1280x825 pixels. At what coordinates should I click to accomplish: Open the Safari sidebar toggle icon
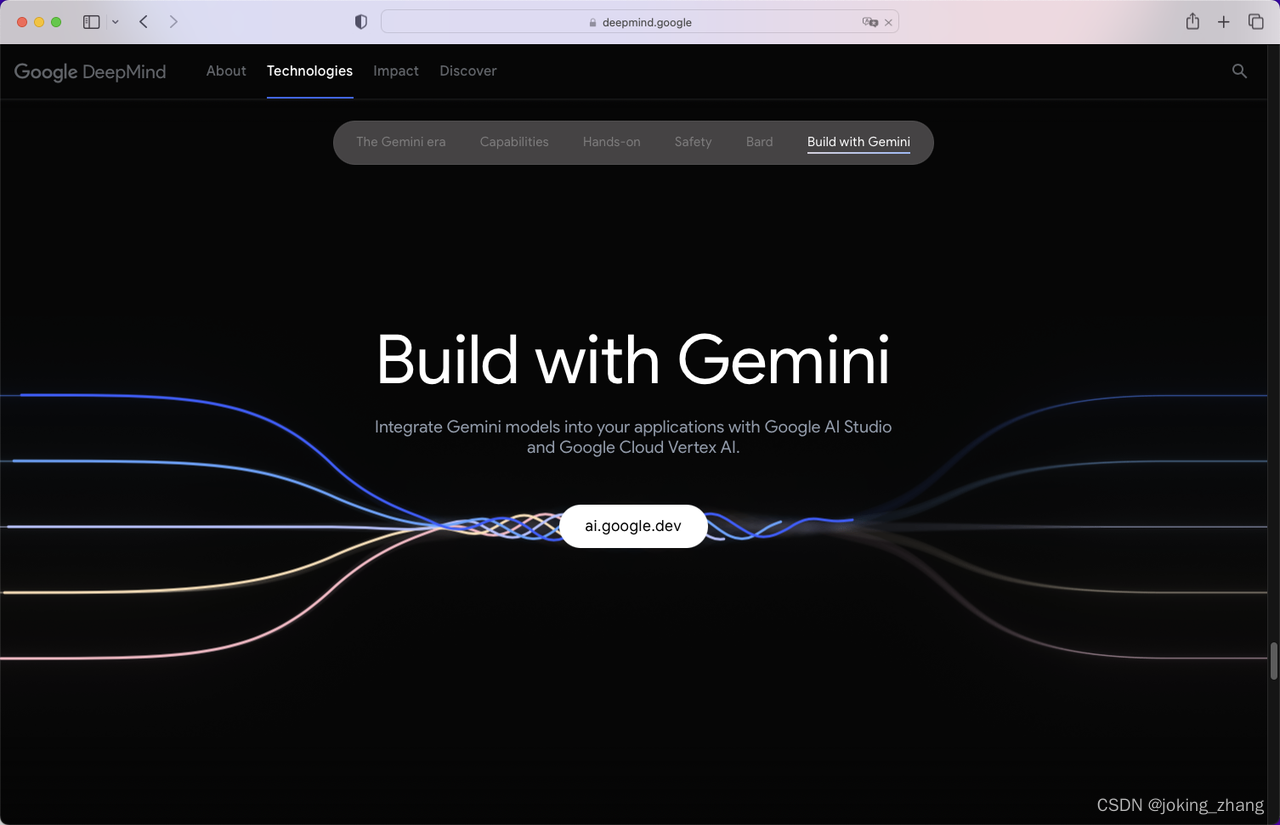91,22
